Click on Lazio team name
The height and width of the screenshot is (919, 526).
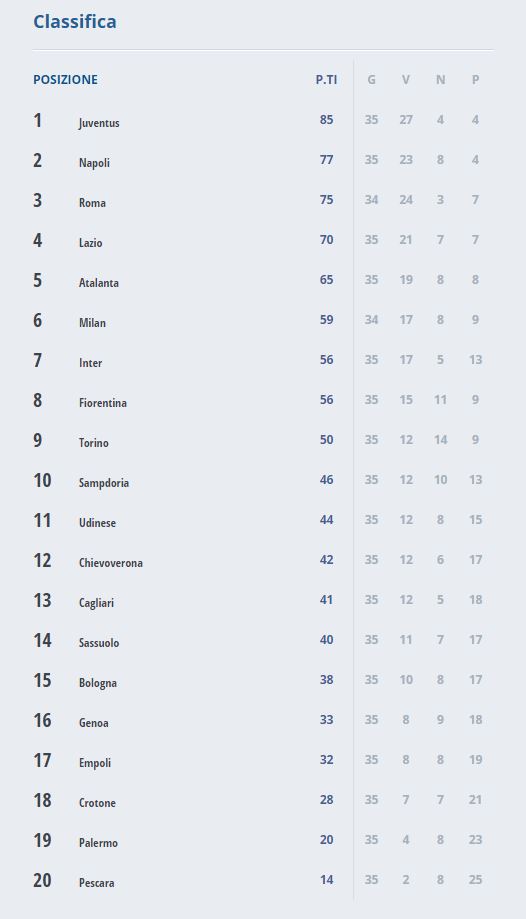90,243
